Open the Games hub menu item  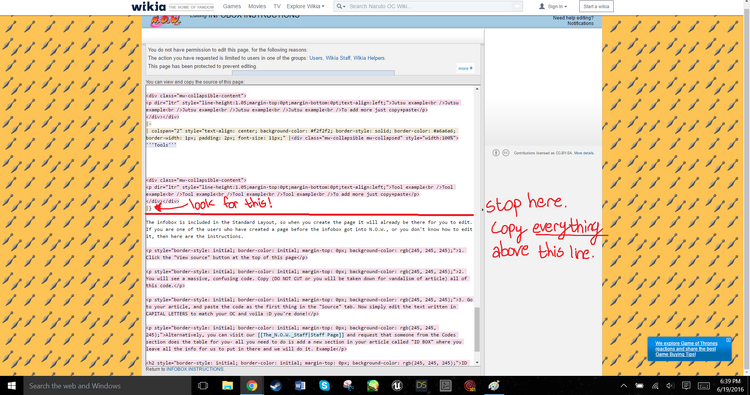click(232, 6)
